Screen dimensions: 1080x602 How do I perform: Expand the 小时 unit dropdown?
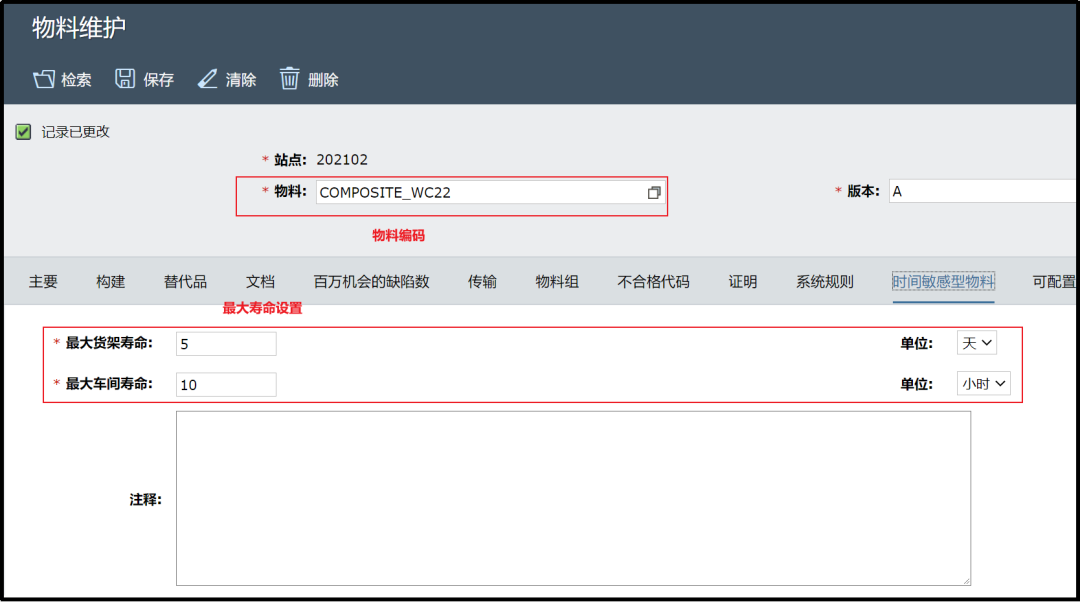pyautogui.click(x=983, y=384)
